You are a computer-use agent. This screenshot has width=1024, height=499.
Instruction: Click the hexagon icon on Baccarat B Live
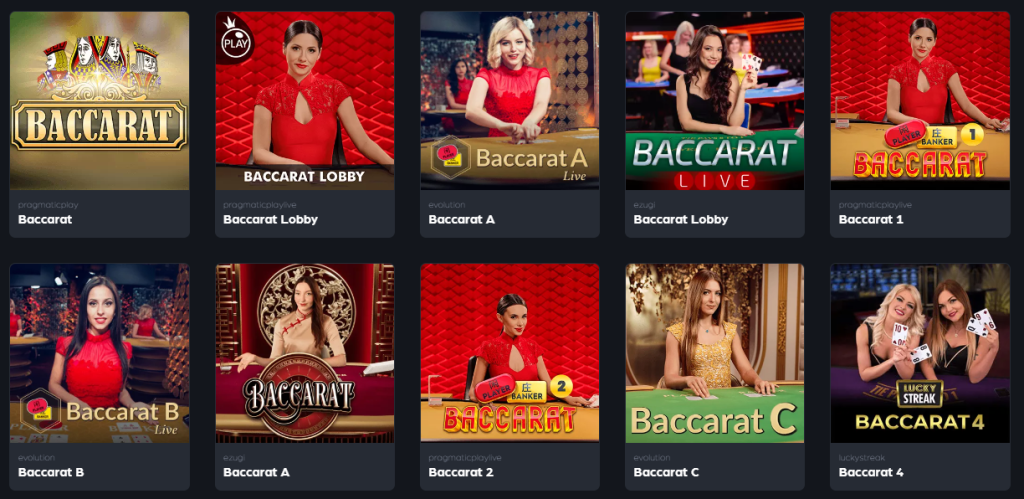pyautogui.click(x=40, y=411)
